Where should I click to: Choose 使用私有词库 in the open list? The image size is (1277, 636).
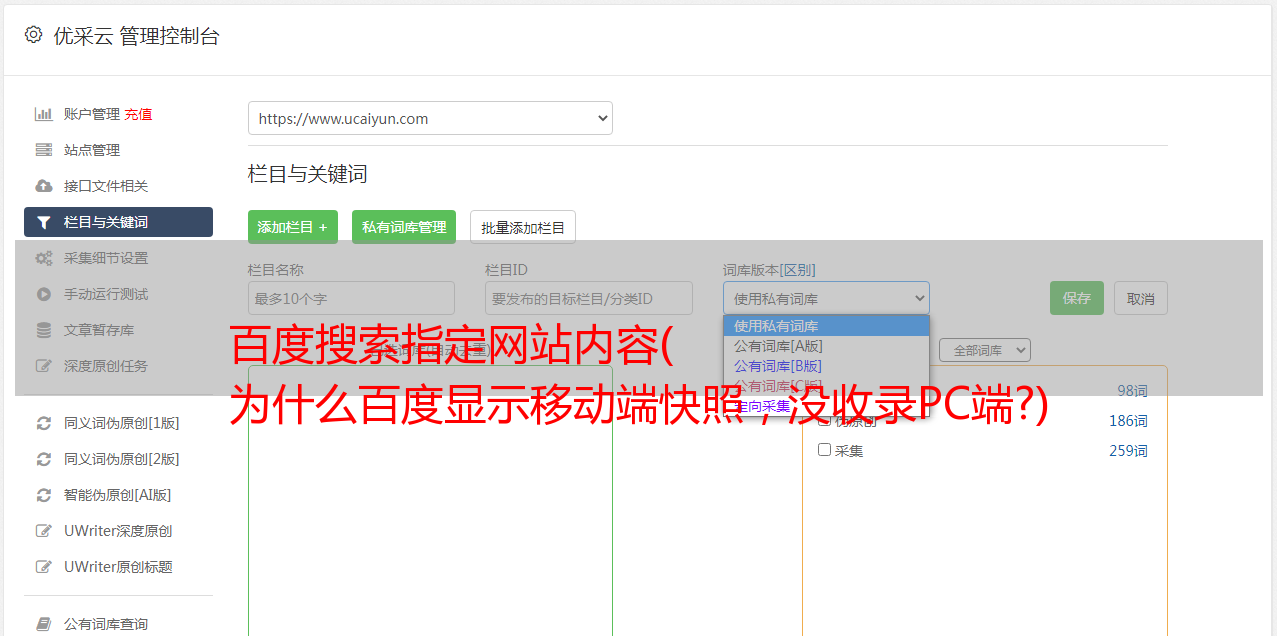pos(826,326)
